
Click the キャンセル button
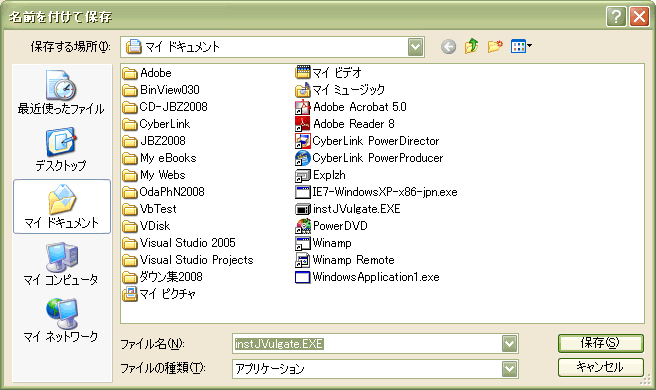click(x=600, y=367)
